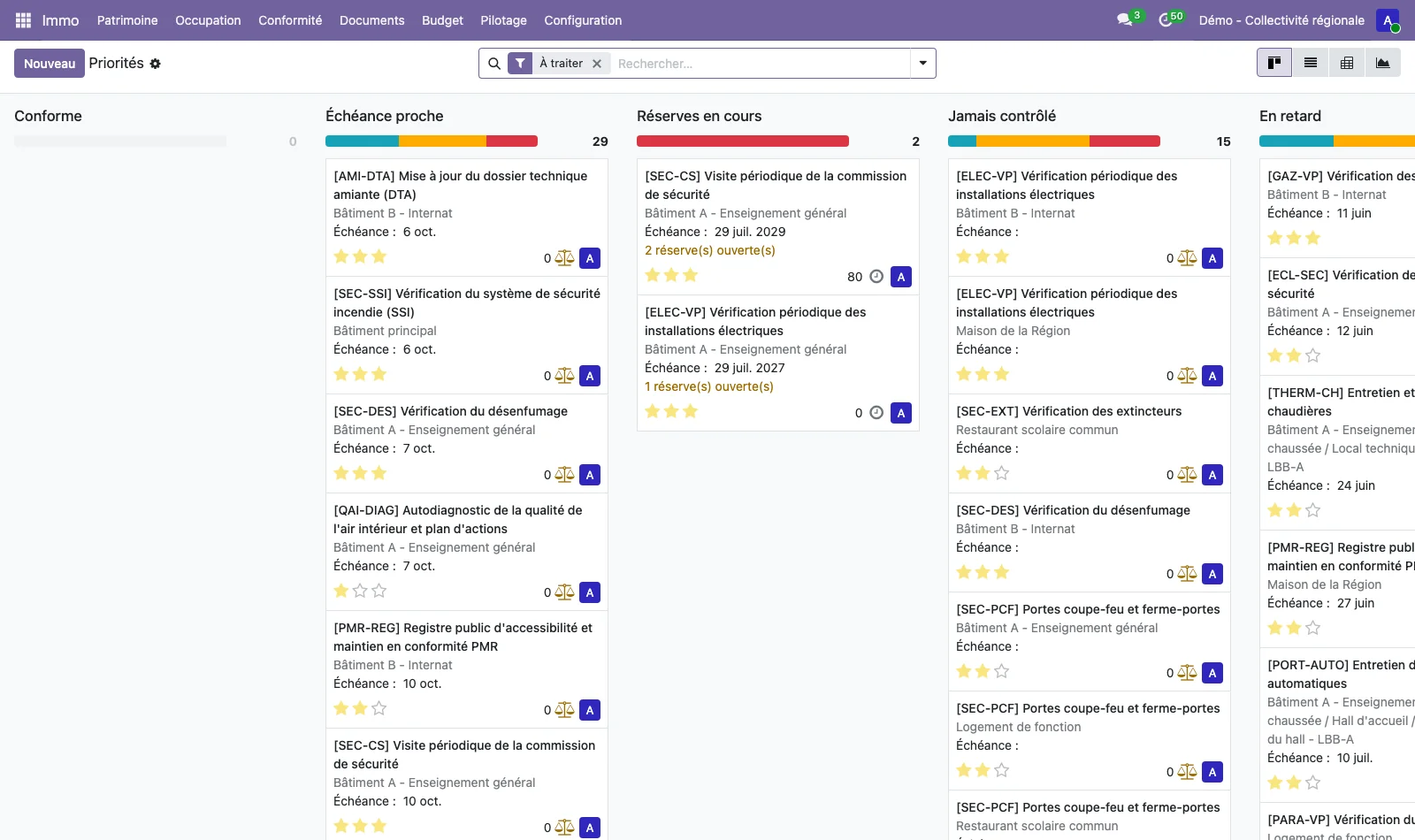
Task: Remove the À traiter filter
Action: (x=597, y=64)
